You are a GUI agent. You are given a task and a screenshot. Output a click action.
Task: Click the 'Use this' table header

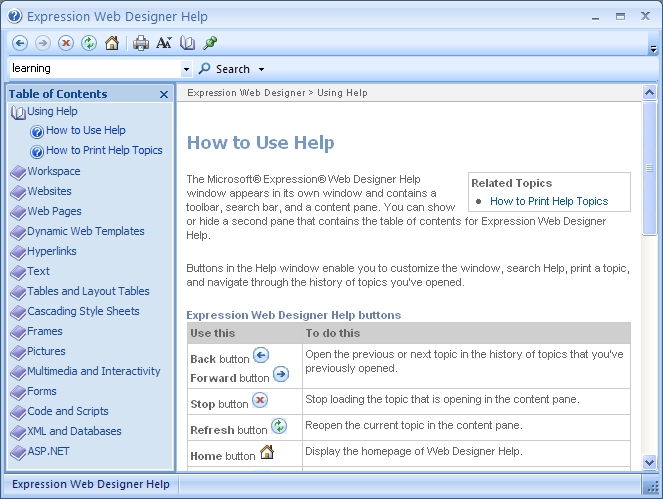click(212, 333)
